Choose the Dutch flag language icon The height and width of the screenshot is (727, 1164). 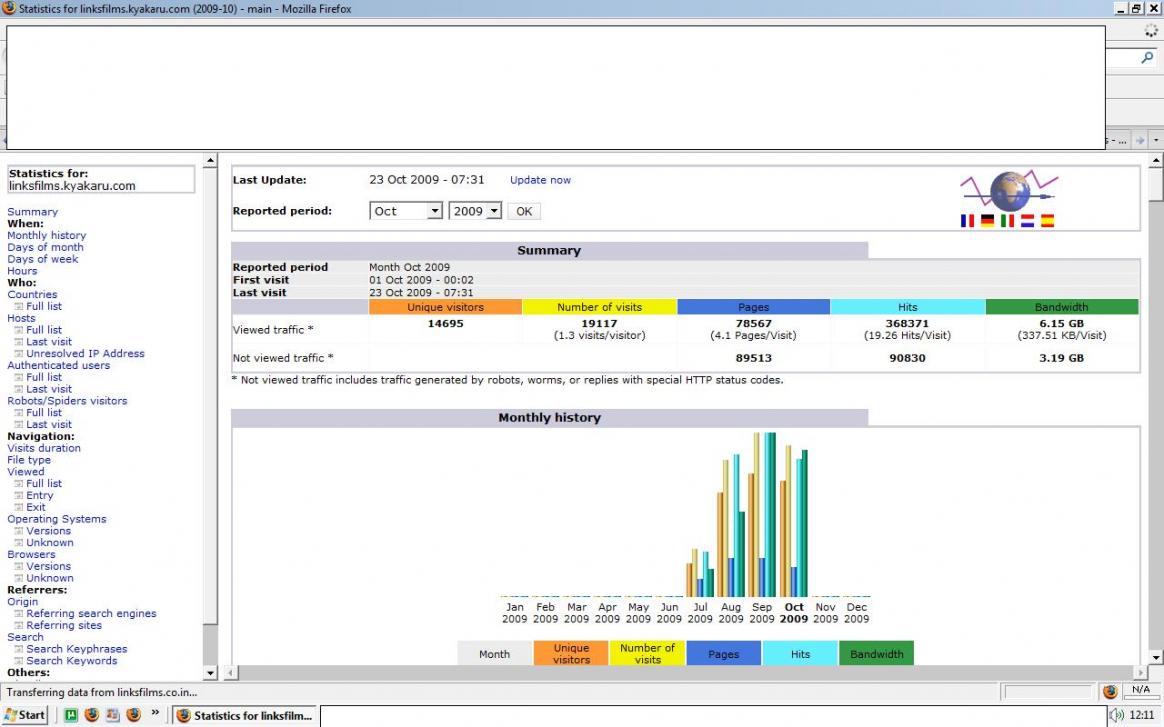(x=1027, y=221)
